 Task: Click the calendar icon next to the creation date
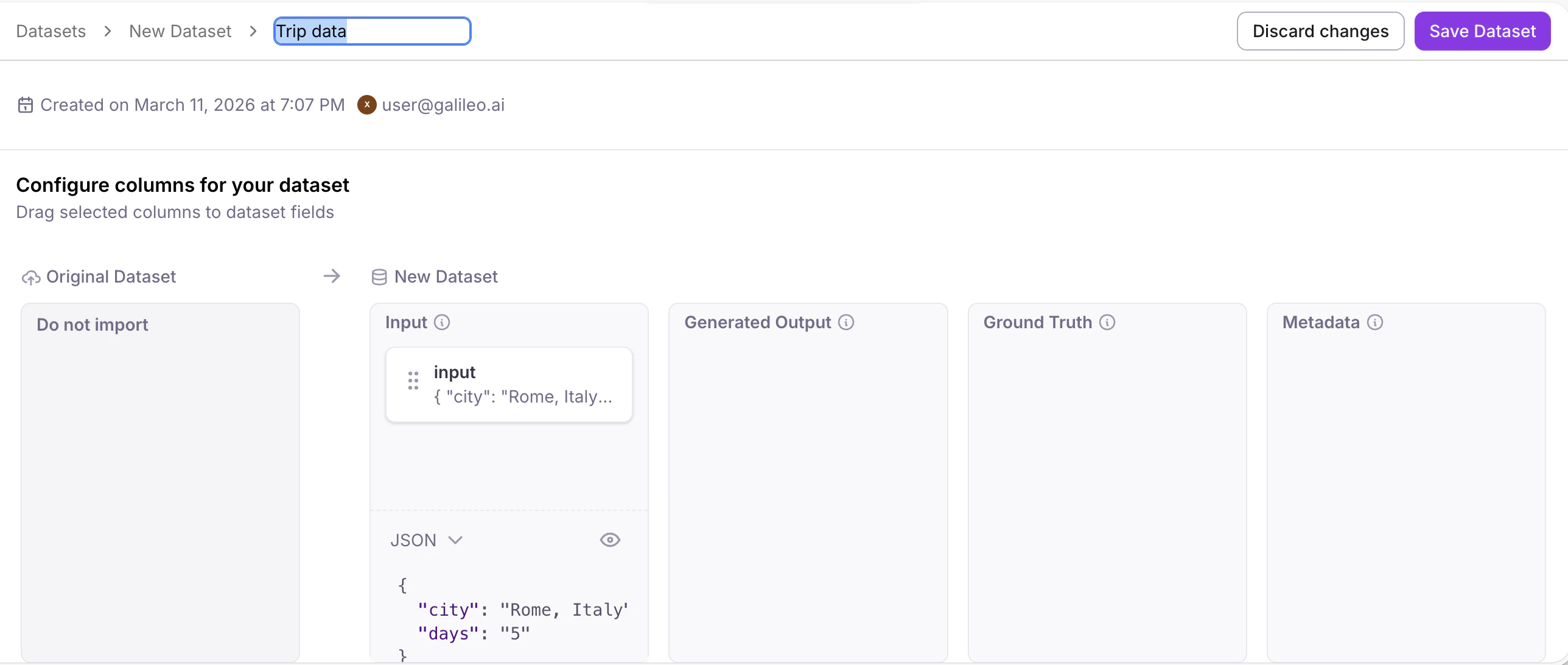click(25, 105)
